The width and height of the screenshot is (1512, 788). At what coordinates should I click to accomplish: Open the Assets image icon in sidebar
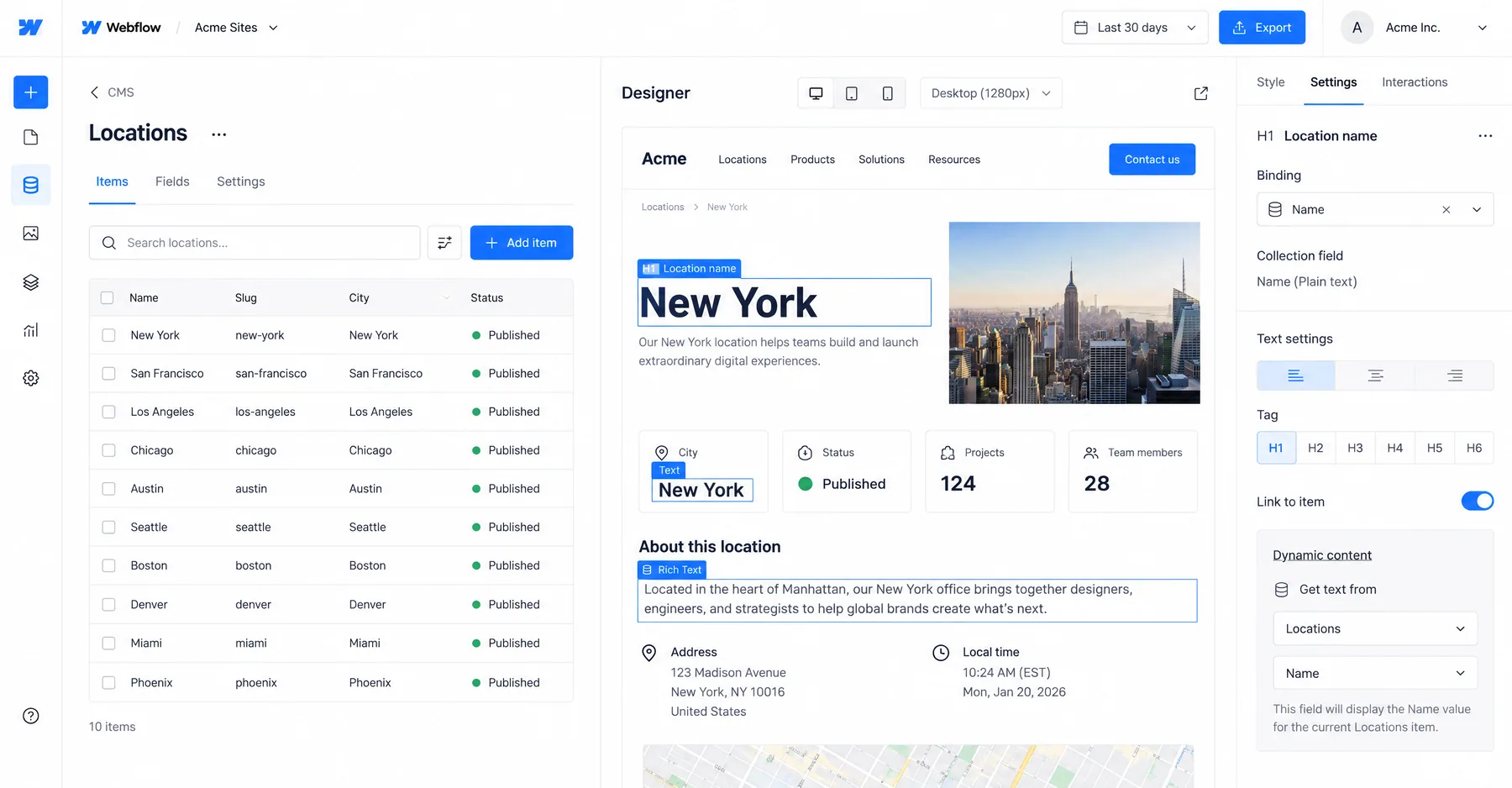pos(30,234)
